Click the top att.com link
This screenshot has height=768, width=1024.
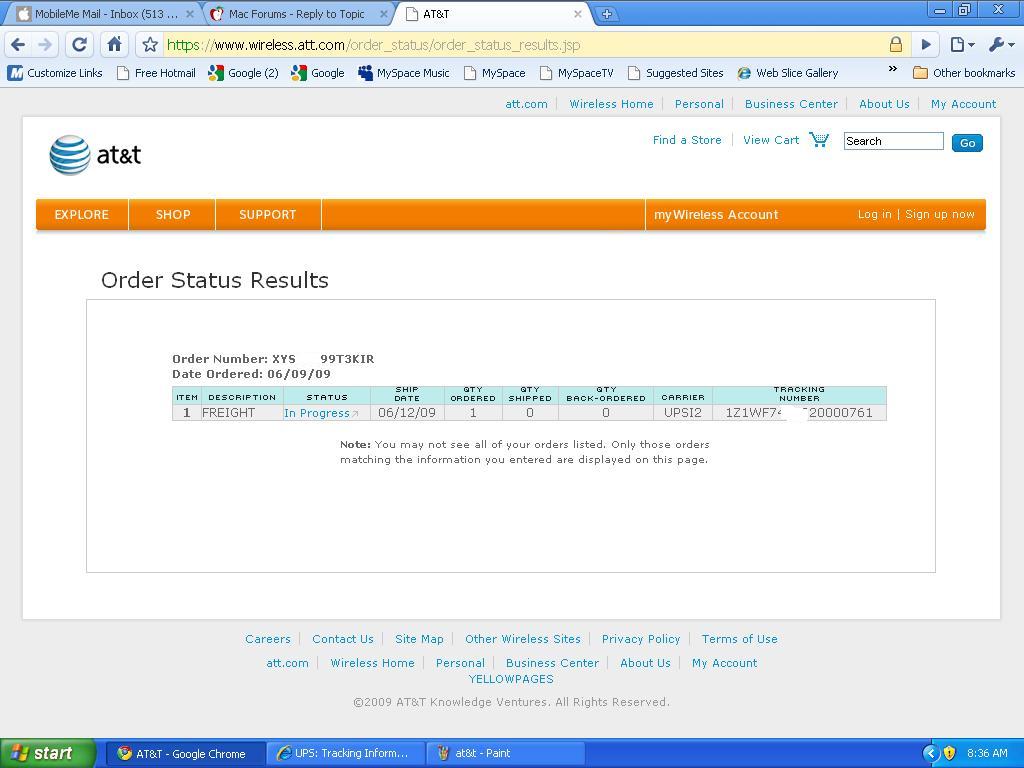click(526, 104)
